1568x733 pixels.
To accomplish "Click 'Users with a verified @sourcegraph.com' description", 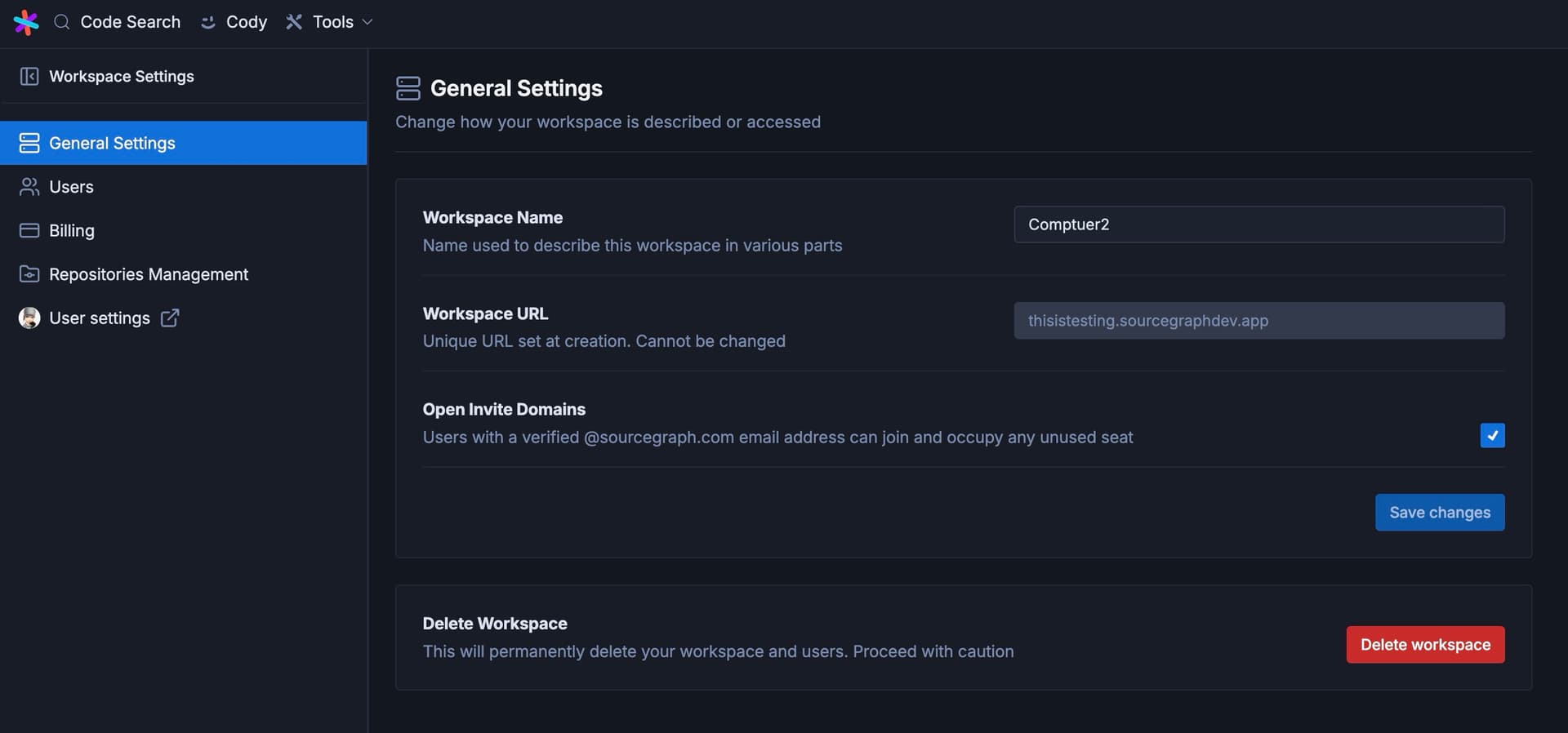I will tap(777, 438).
